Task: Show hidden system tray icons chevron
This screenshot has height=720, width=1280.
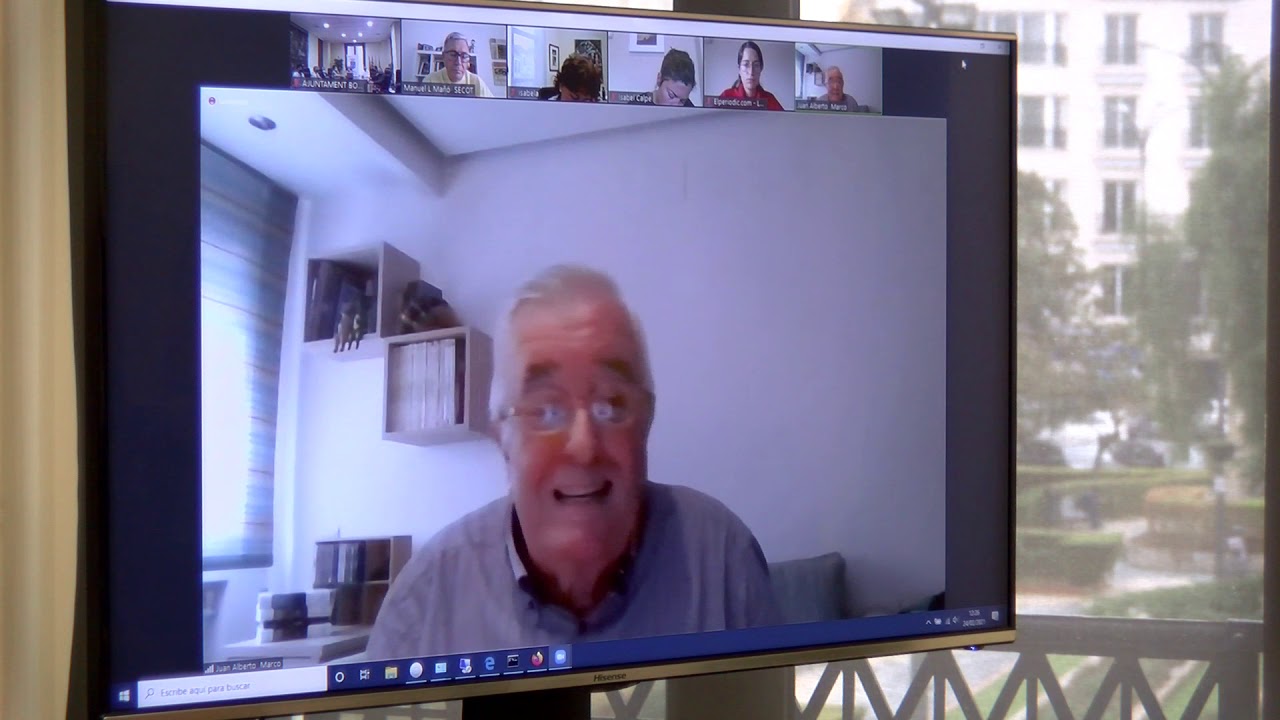Action: click(x=928, y=622)
